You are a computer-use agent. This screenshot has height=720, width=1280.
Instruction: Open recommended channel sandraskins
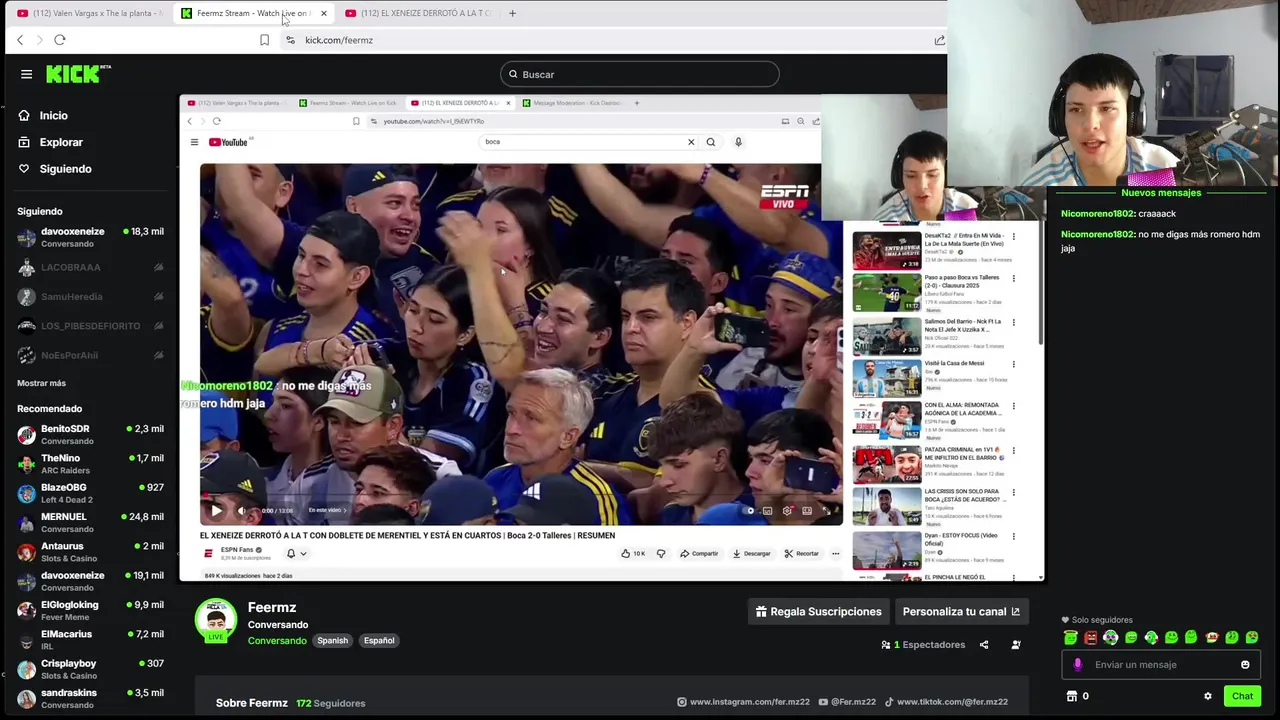tap(90, 698)
